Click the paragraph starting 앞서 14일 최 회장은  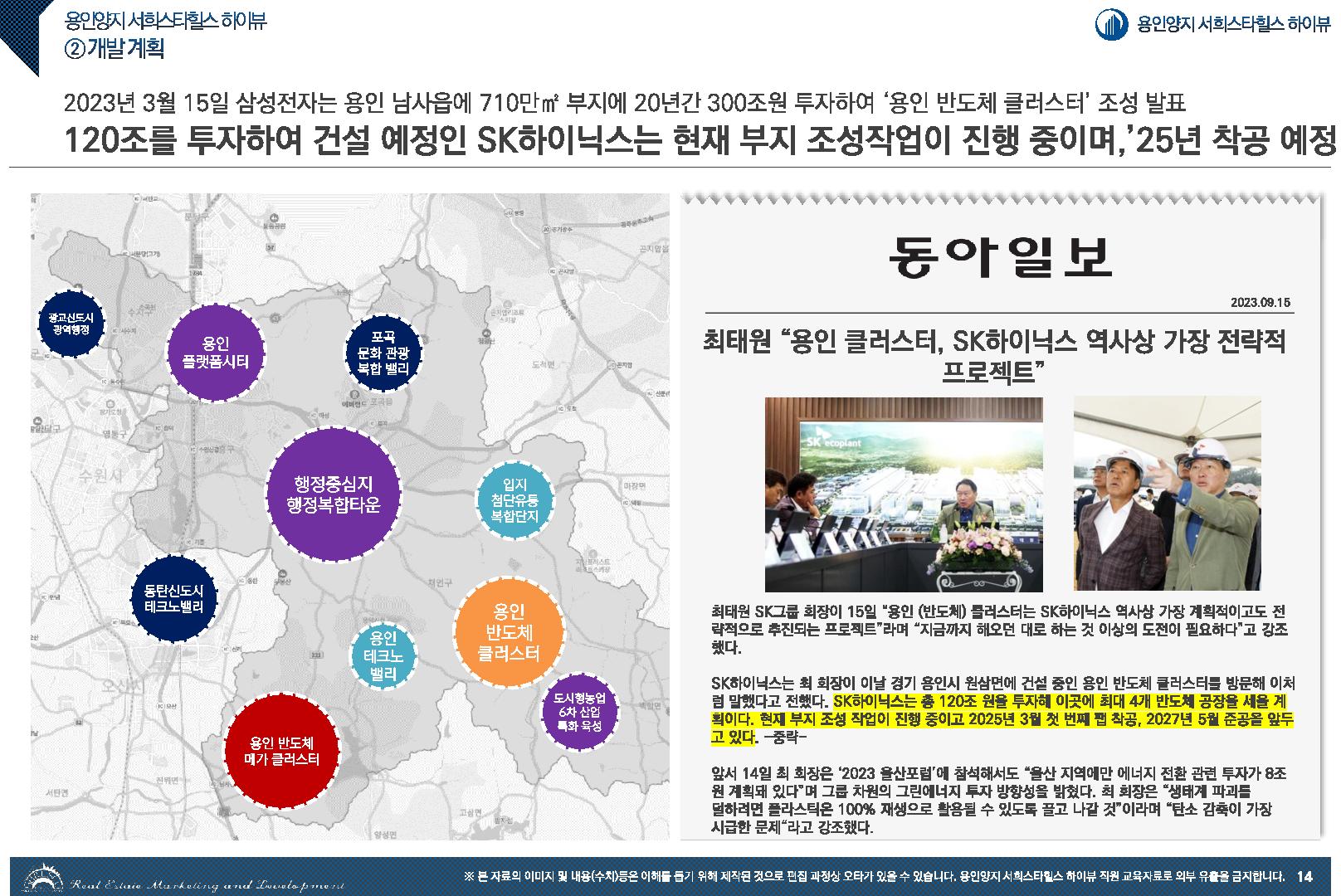click(999, 800)
